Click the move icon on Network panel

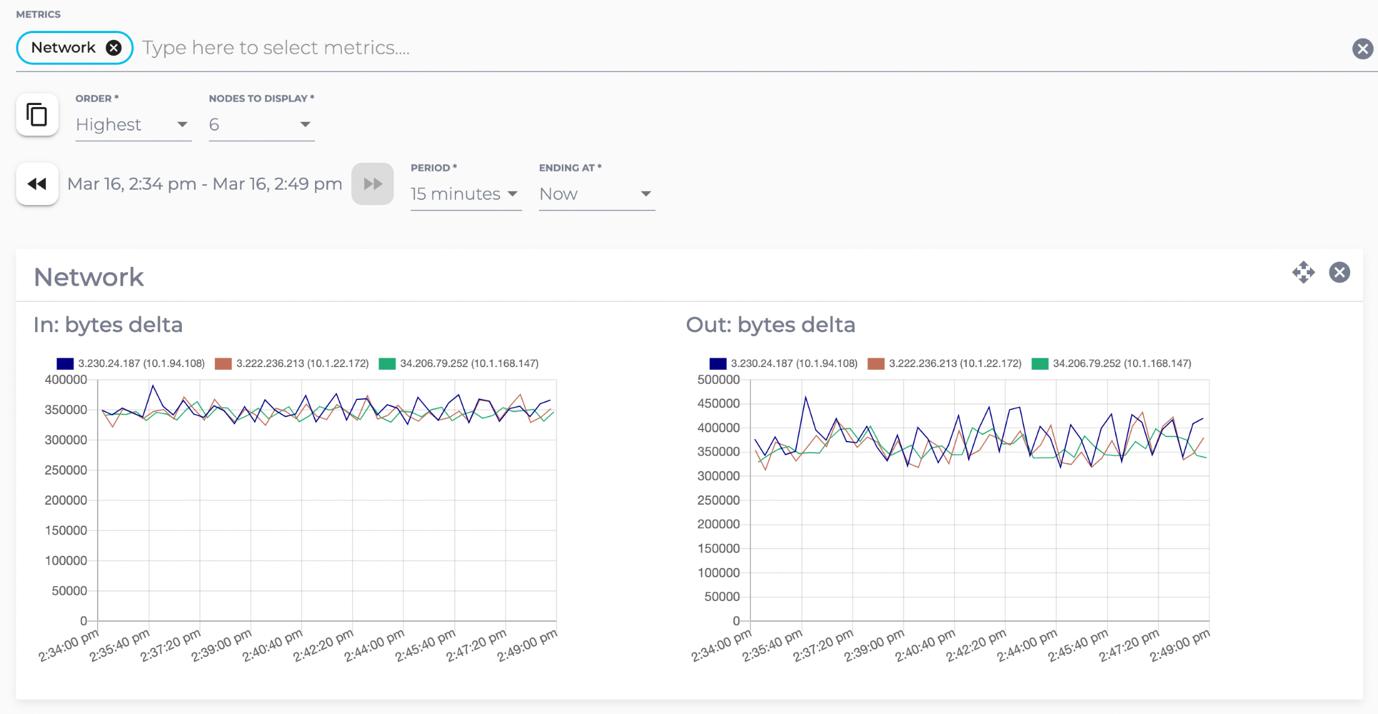click(1303, 272)
